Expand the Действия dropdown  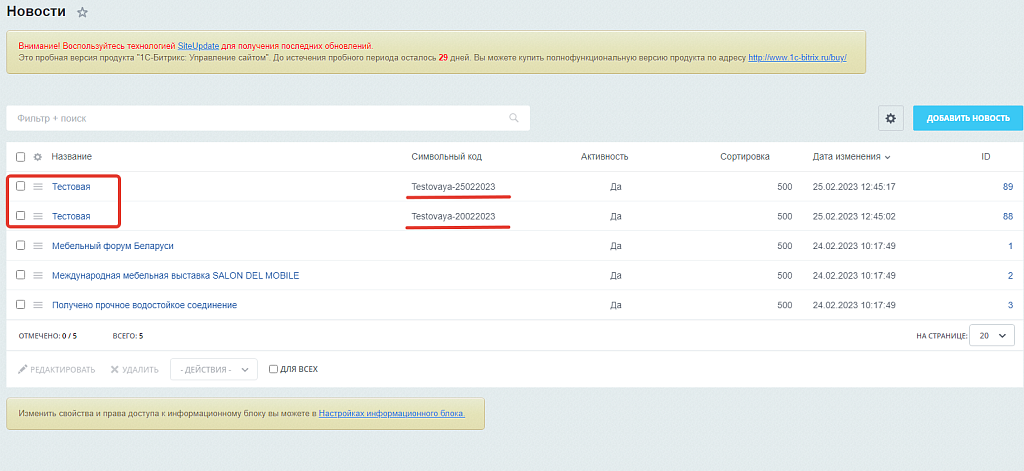tap(214, 369)
